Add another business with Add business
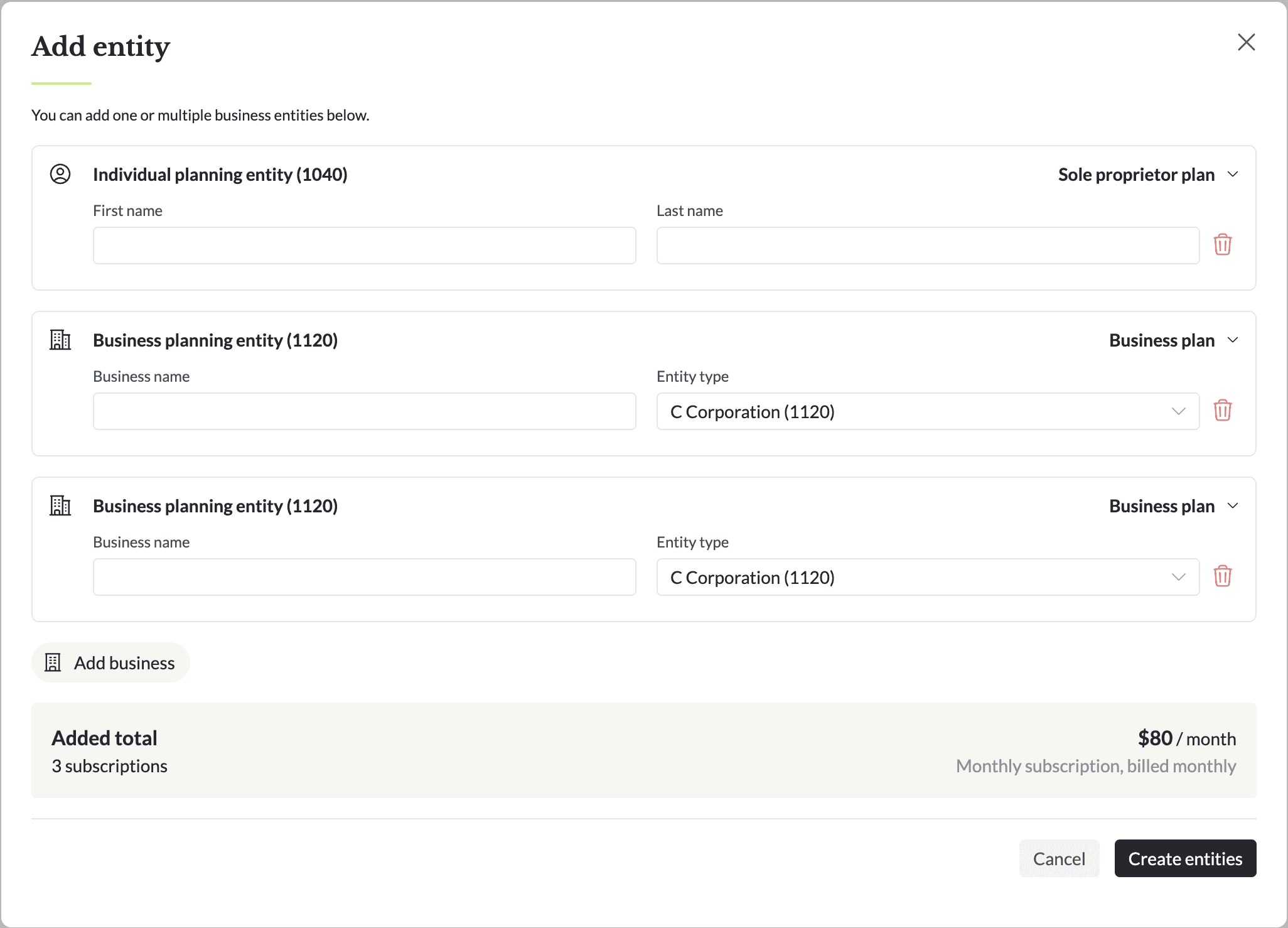 (111, 662)
